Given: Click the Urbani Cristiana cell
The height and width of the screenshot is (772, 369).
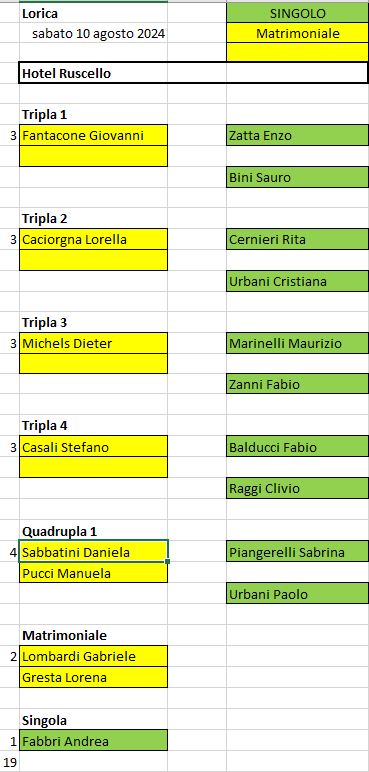Looking at the screenshot, I should tap(298, 281).
